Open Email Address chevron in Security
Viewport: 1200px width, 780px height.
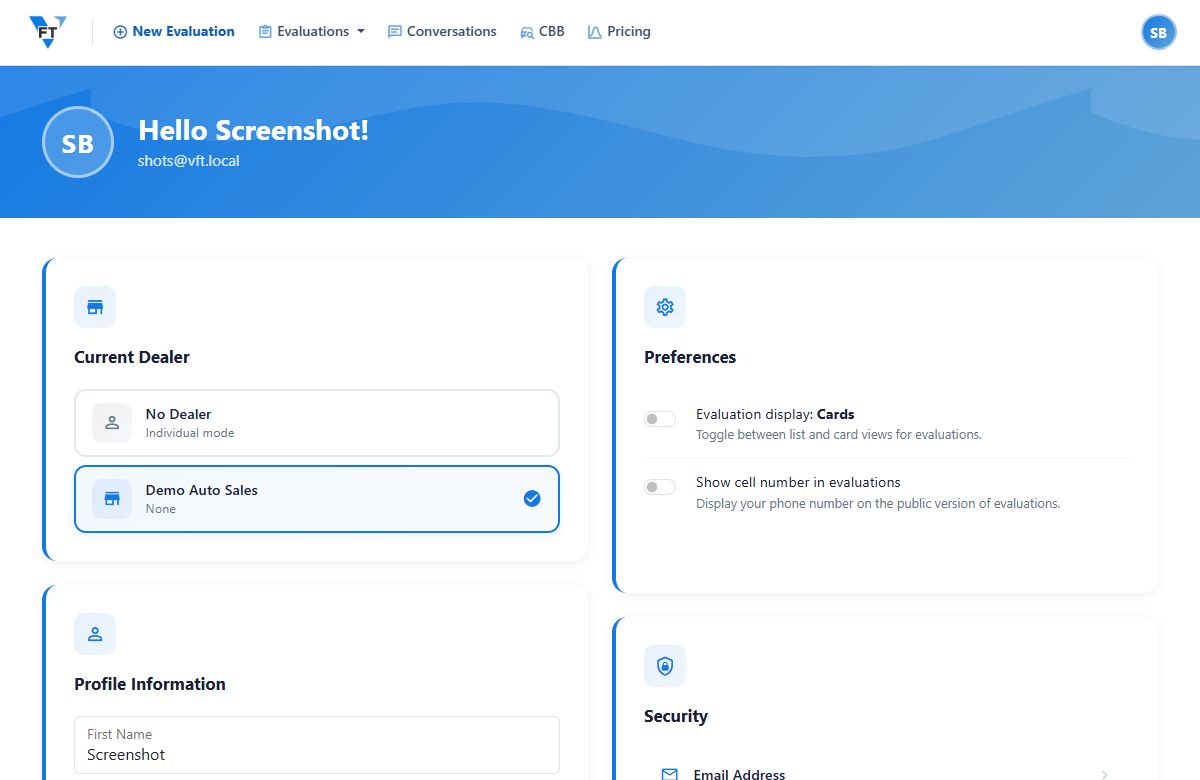coord(1105,775)
